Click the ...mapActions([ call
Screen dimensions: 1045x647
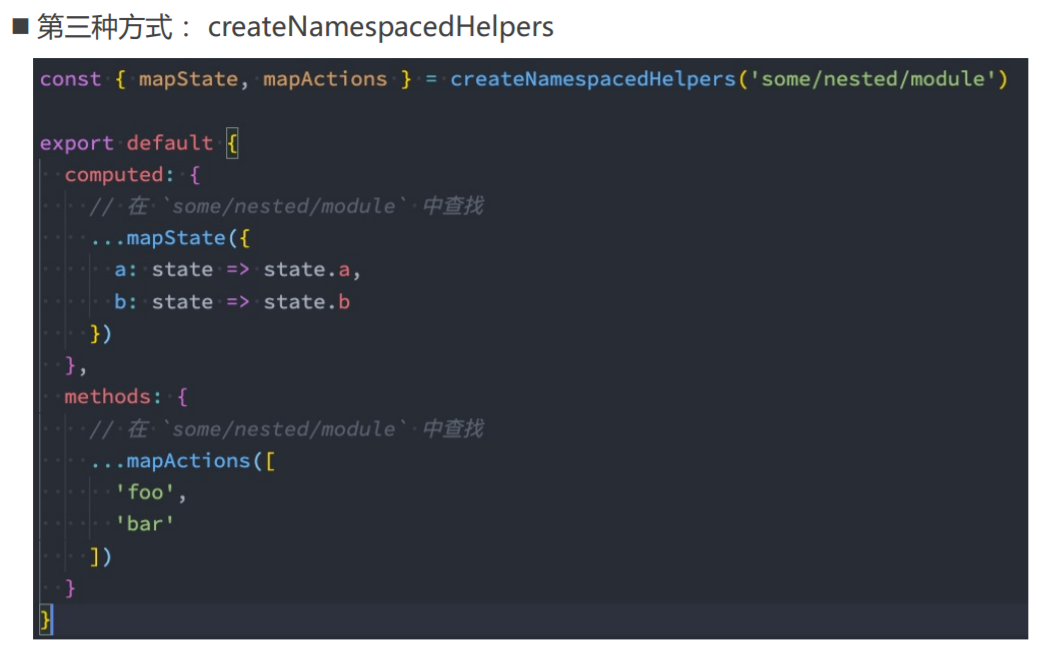(x=183, y=460)
